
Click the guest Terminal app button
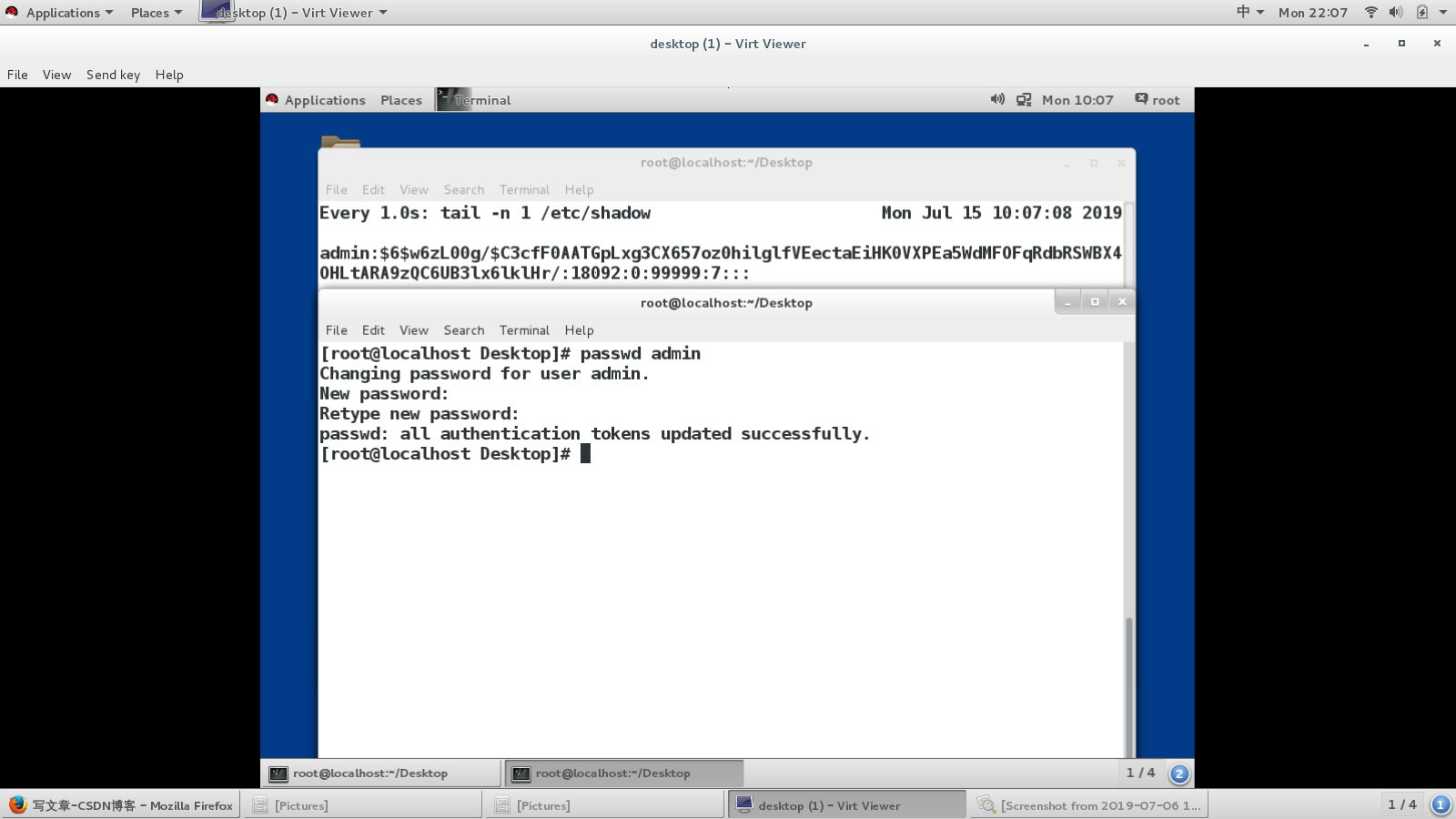474,100
